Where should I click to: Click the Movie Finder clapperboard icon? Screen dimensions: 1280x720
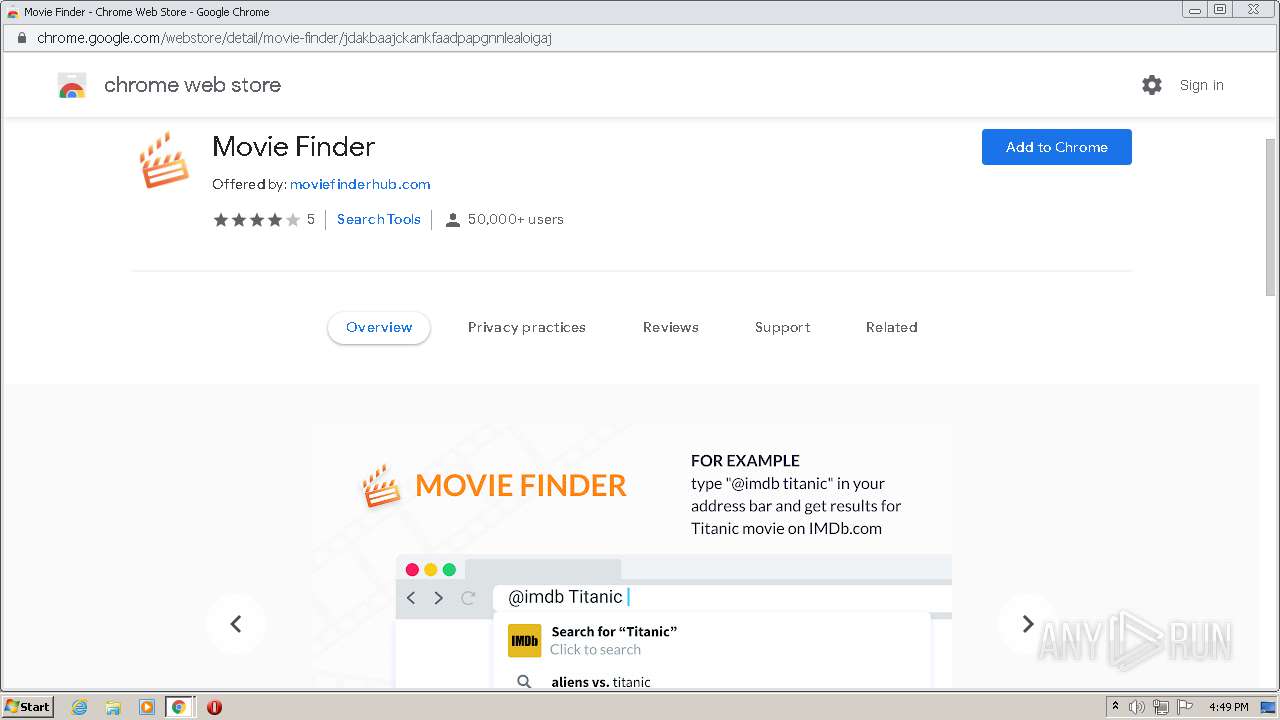pyautogui.click(x=163, y=160)
